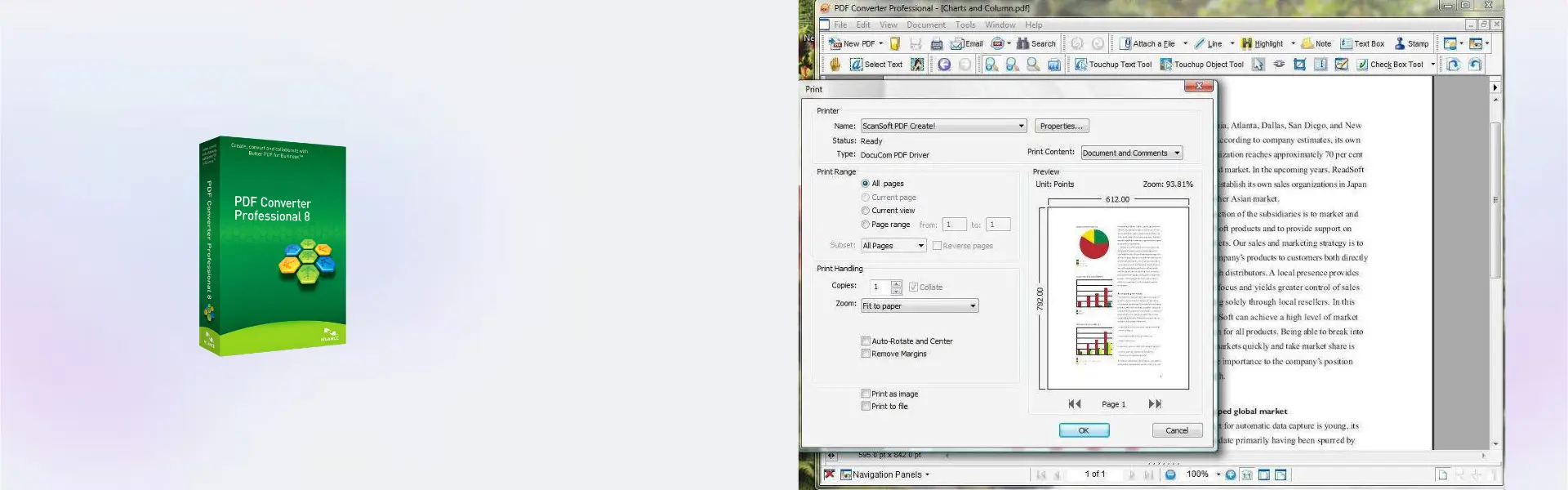Choose the Select Image tool icon
Screen dimensions: 1568x490
point(917,65)
